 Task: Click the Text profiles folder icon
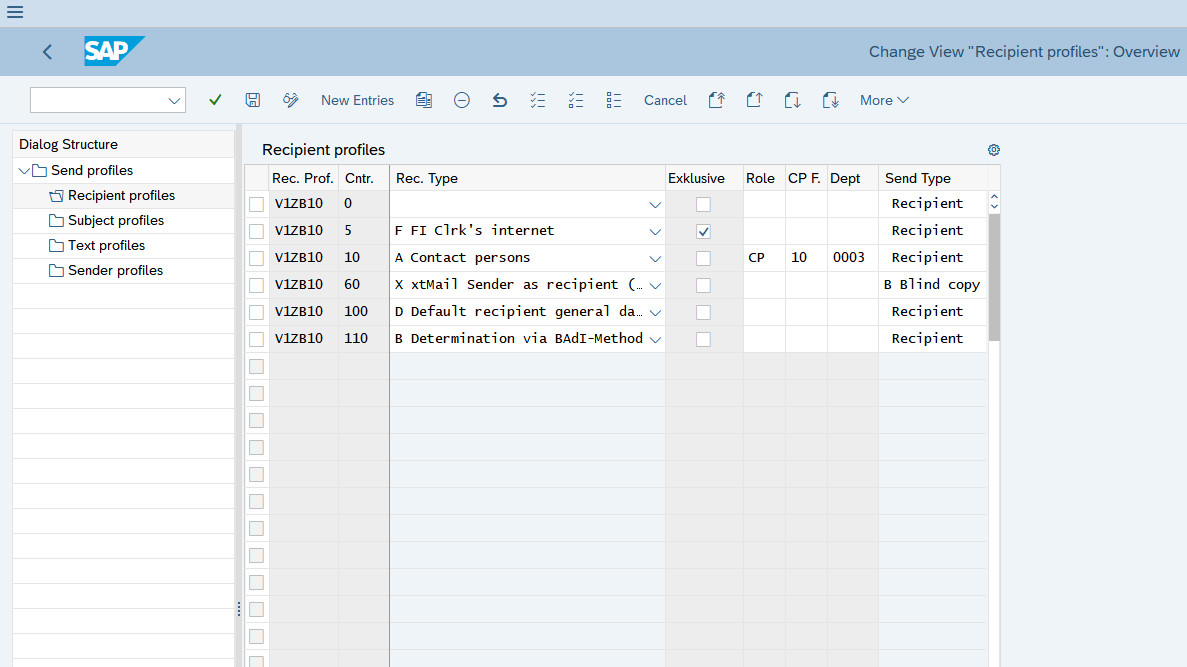click(56, 245)
